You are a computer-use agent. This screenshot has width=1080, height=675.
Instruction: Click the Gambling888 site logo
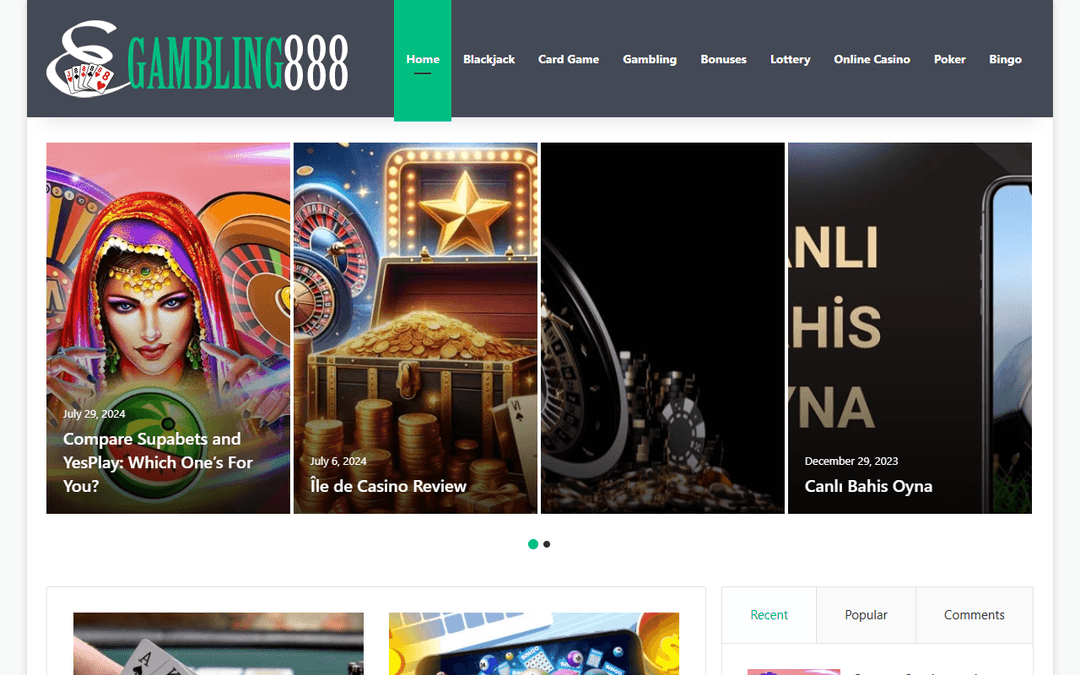coord(198,59)
